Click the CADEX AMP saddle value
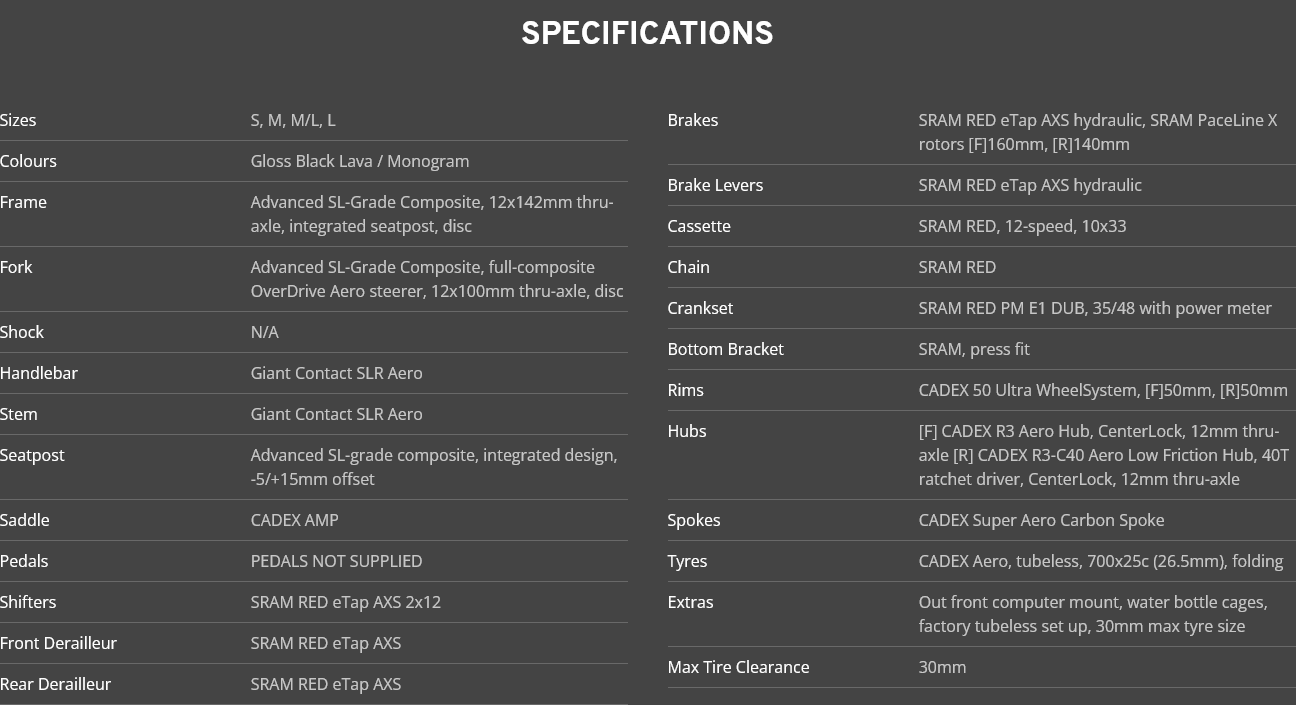The height and width of the screenshot is (705, 1296). click(x=294, y=520)
